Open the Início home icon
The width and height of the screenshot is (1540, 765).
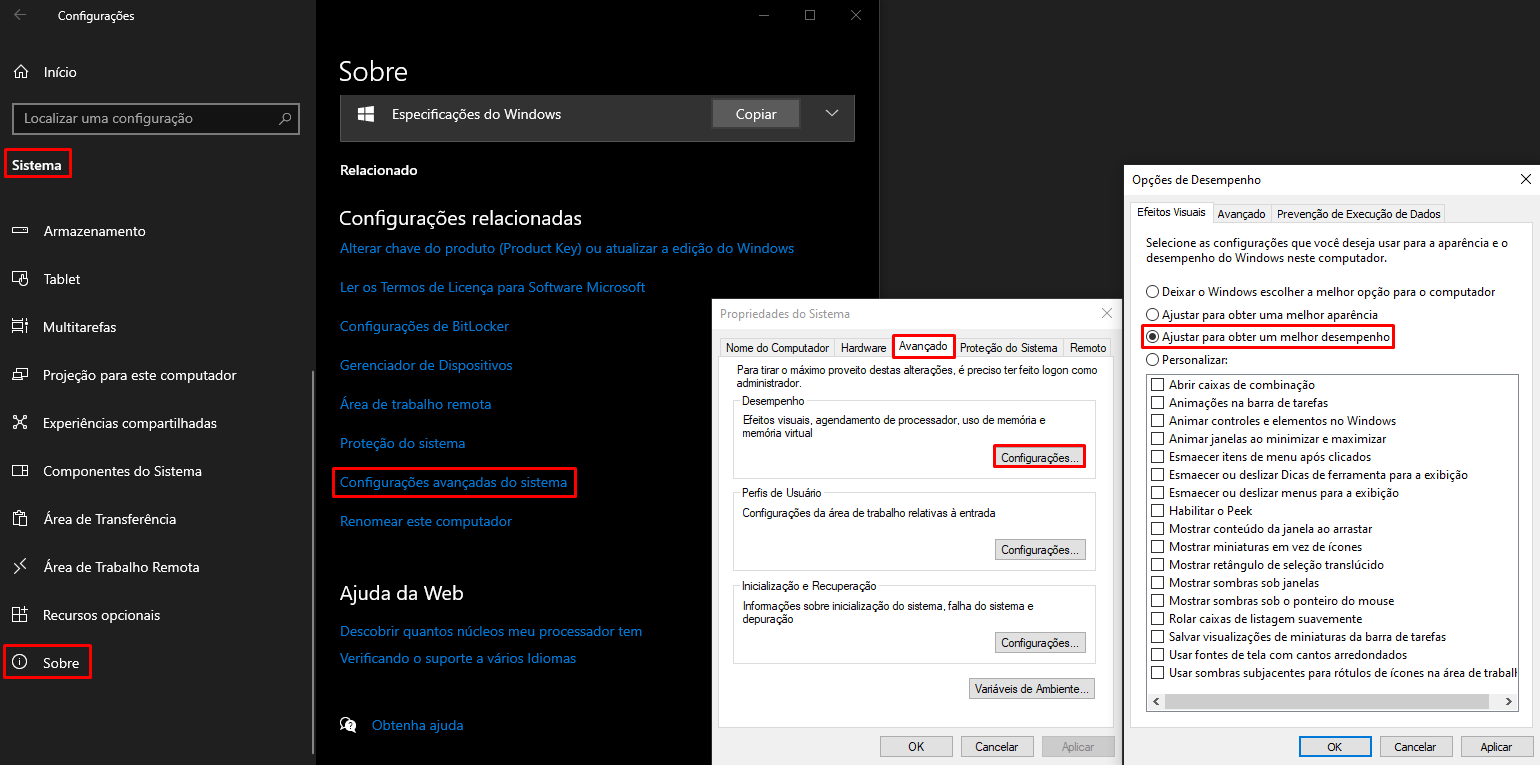[20, 72]
